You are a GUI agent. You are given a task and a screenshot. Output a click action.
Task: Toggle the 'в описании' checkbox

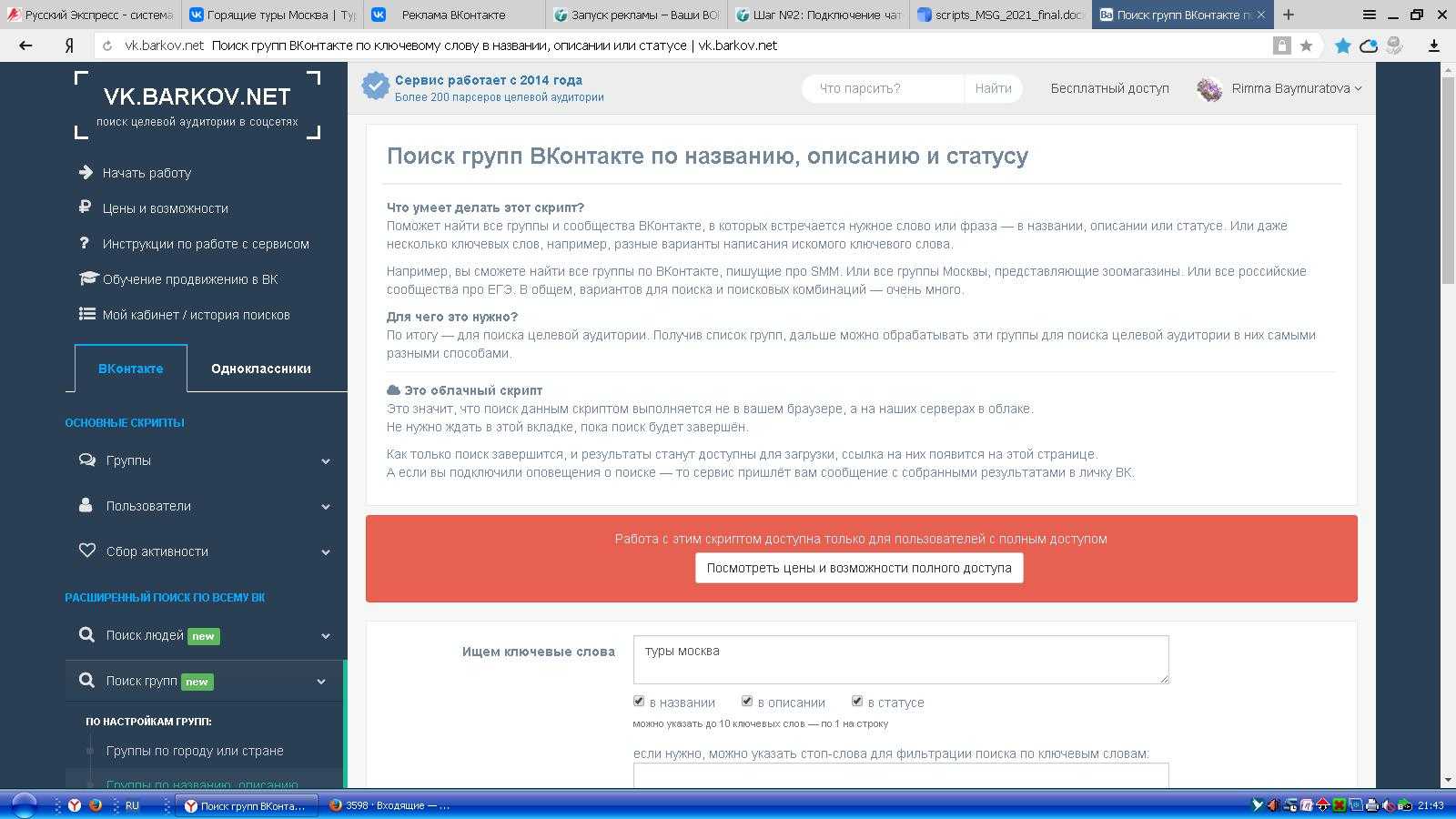tap(747, 701)
